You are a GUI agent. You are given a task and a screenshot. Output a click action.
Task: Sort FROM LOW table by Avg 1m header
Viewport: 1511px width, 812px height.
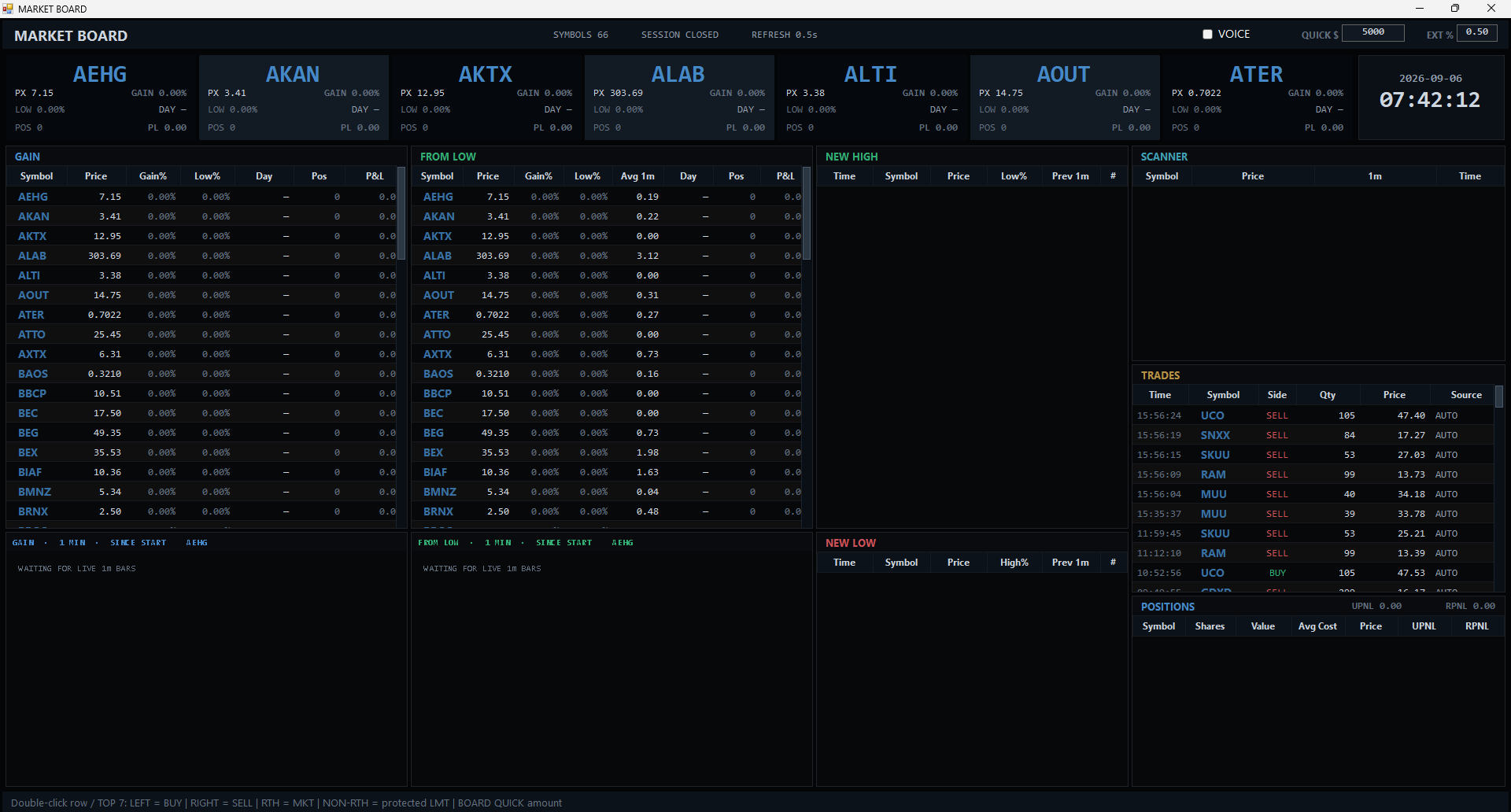pos(637,176)
